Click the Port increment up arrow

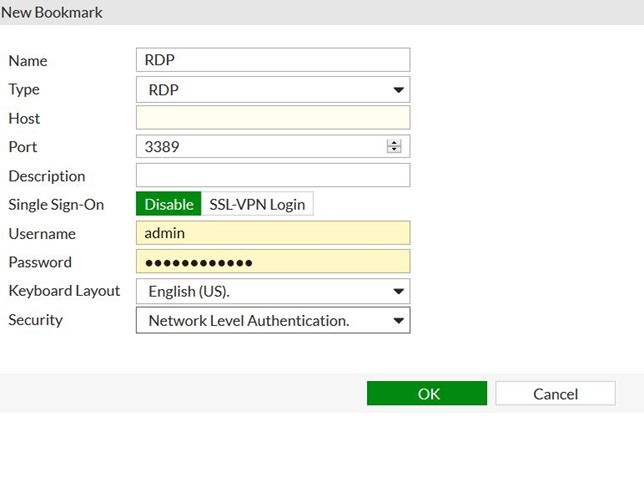pos(393,143)
